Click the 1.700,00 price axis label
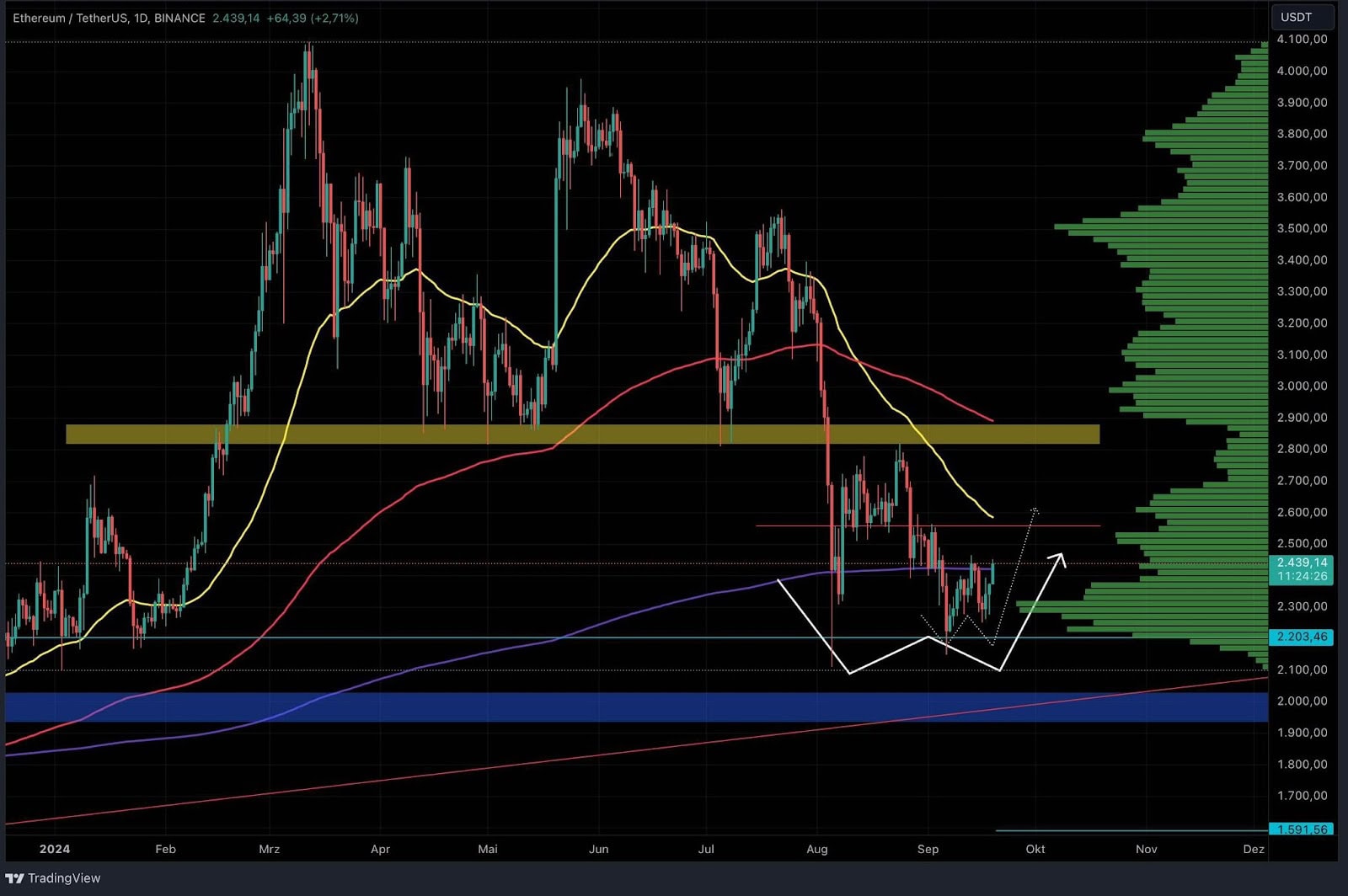 (x=1302, y=796)
